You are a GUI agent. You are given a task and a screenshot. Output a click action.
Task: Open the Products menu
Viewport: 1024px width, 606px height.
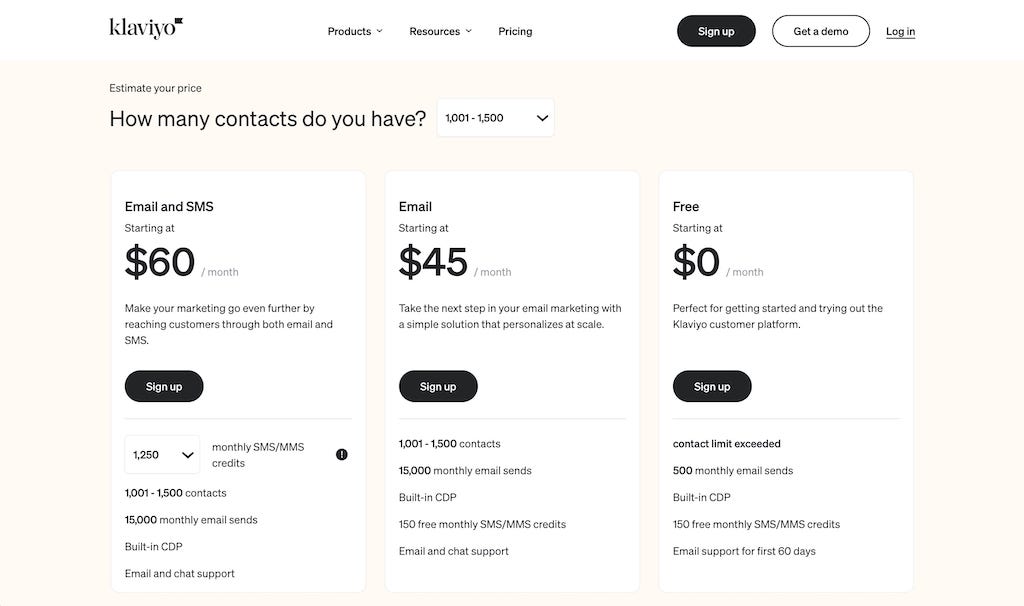pyautogui.click(x=349, y=31)
